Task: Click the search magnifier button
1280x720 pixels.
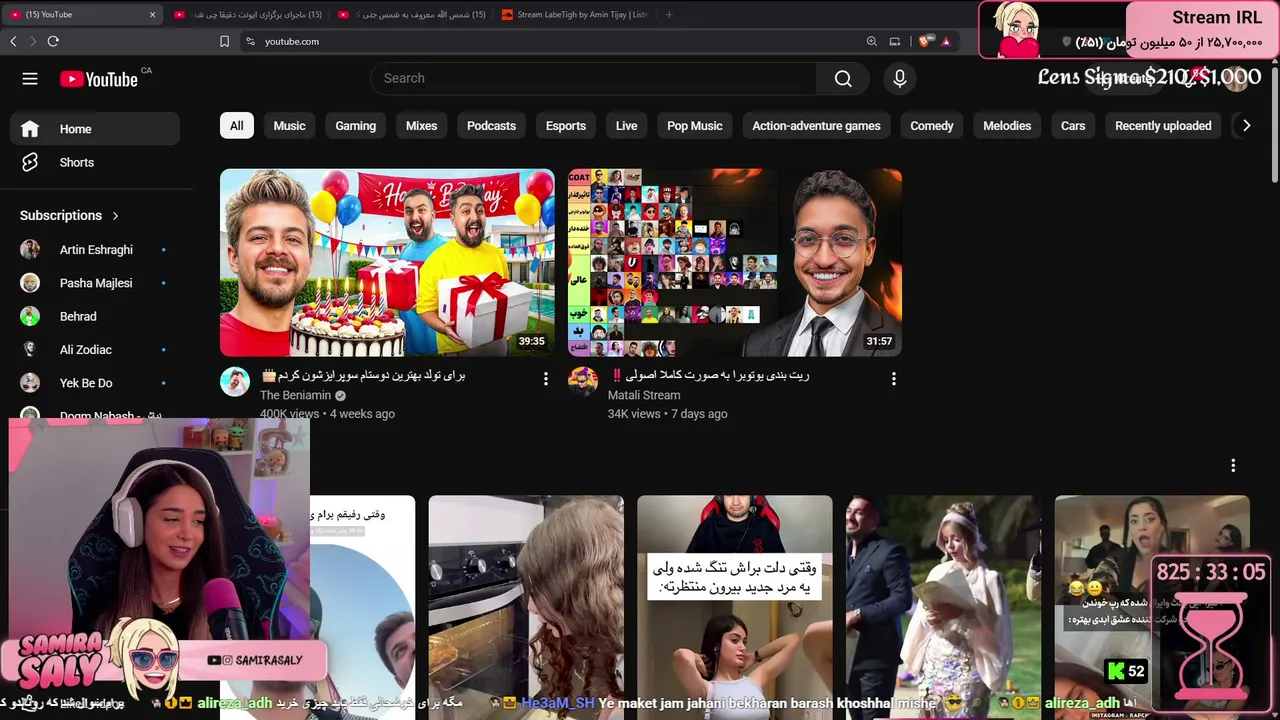Action: [843, 78]
